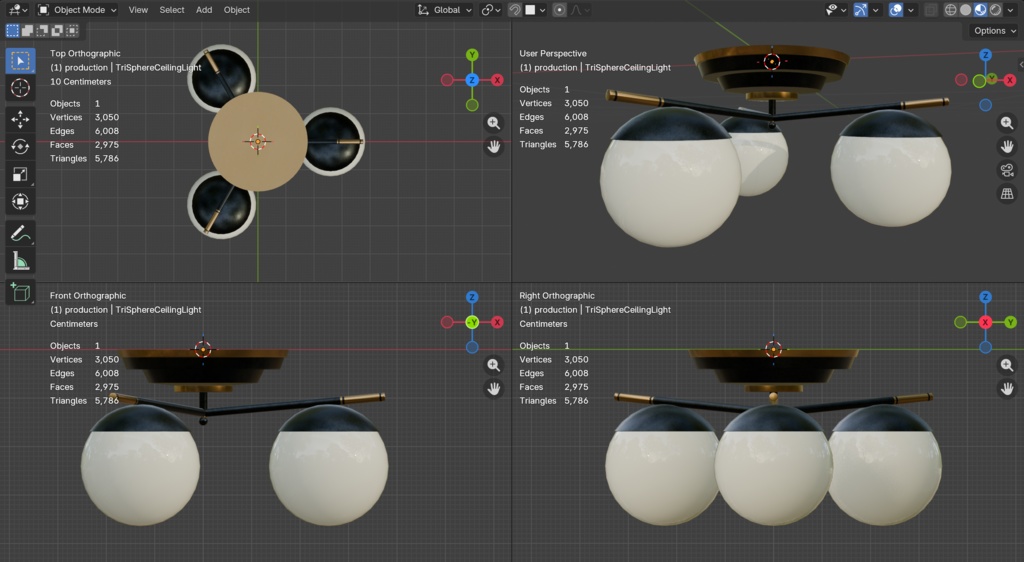Open the Object menu
The width and height of the screenshot is (1024, 562).
pos(236,10)
